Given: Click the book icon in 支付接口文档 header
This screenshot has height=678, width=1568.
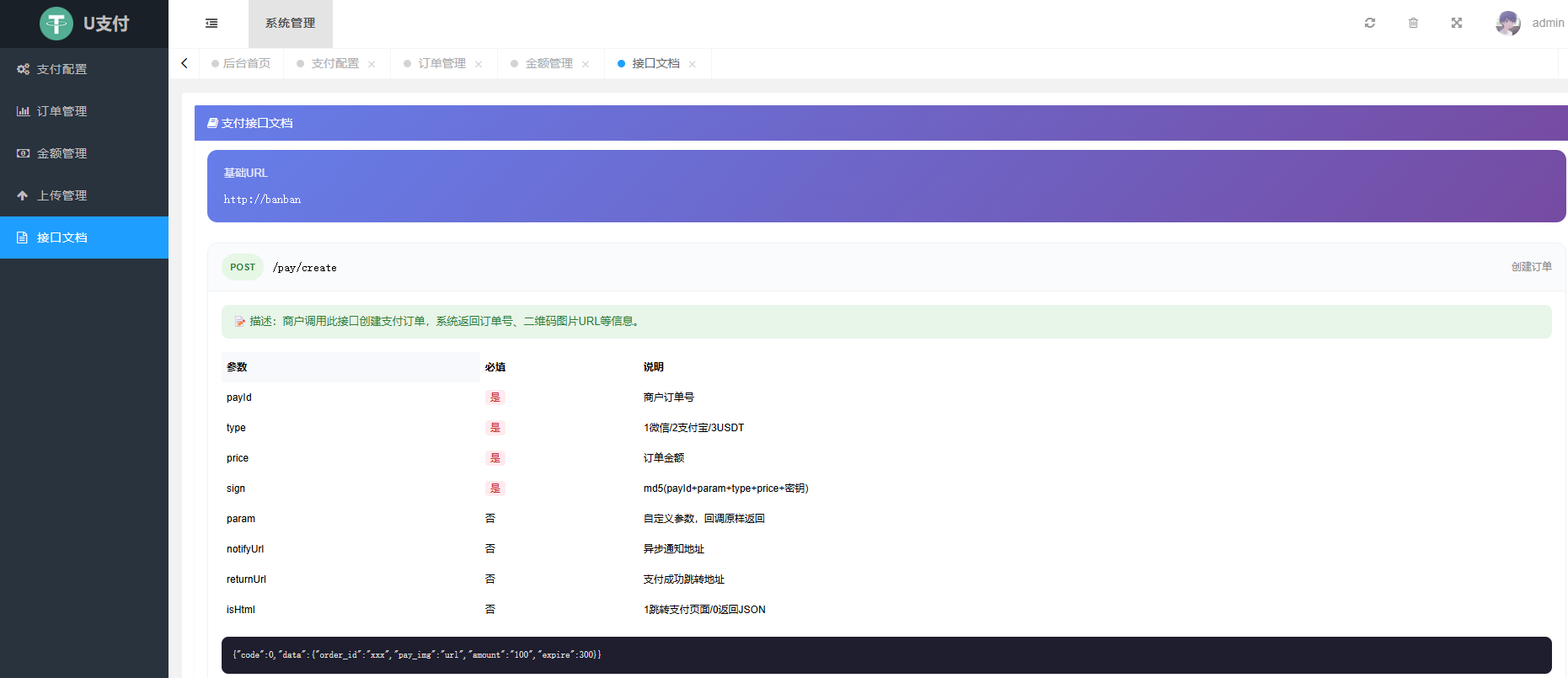Looking at the screenshot, I should 212,123.
